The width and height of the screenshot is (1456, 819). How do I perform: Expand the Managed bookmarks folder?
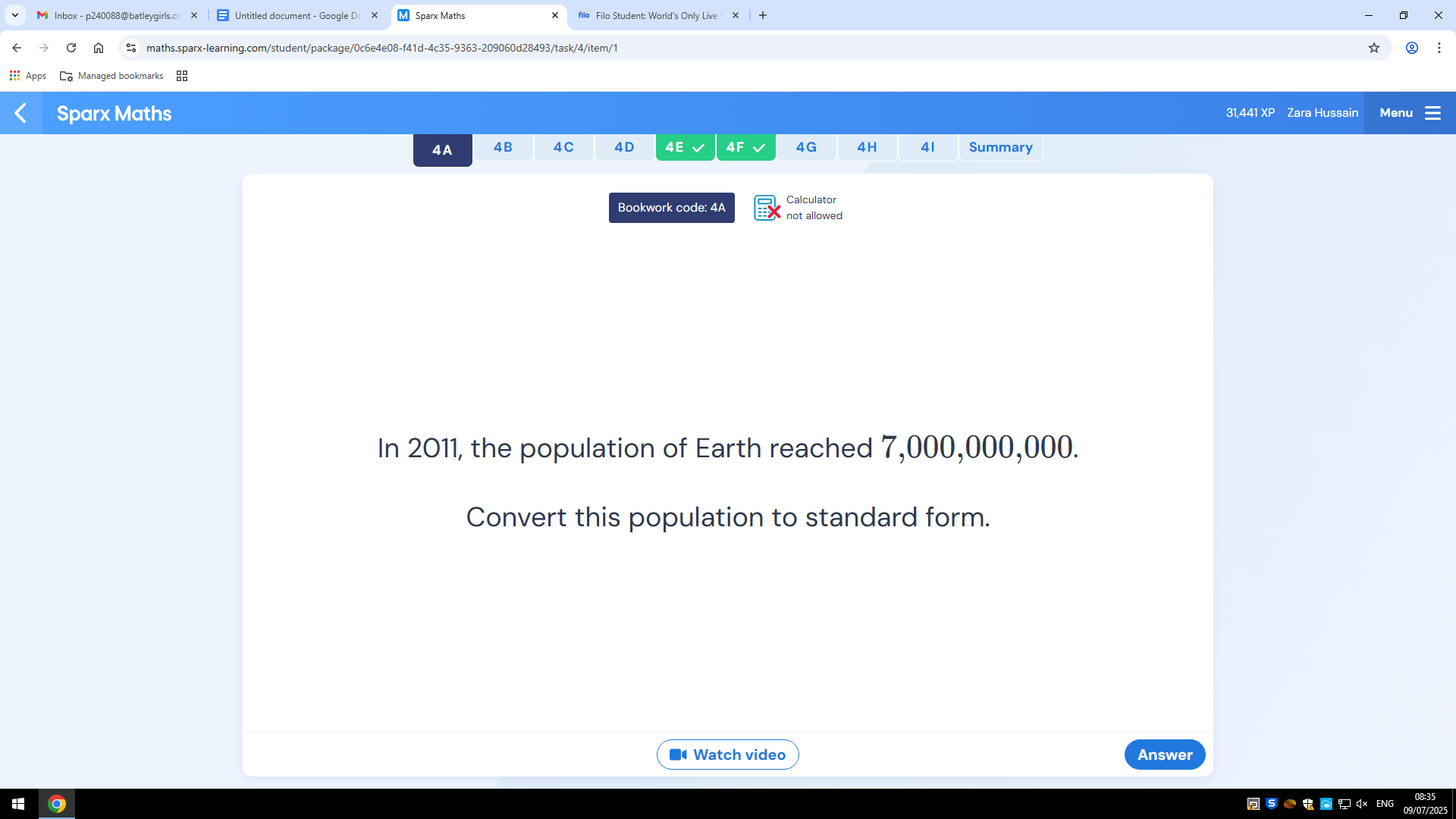coord(111,76)
